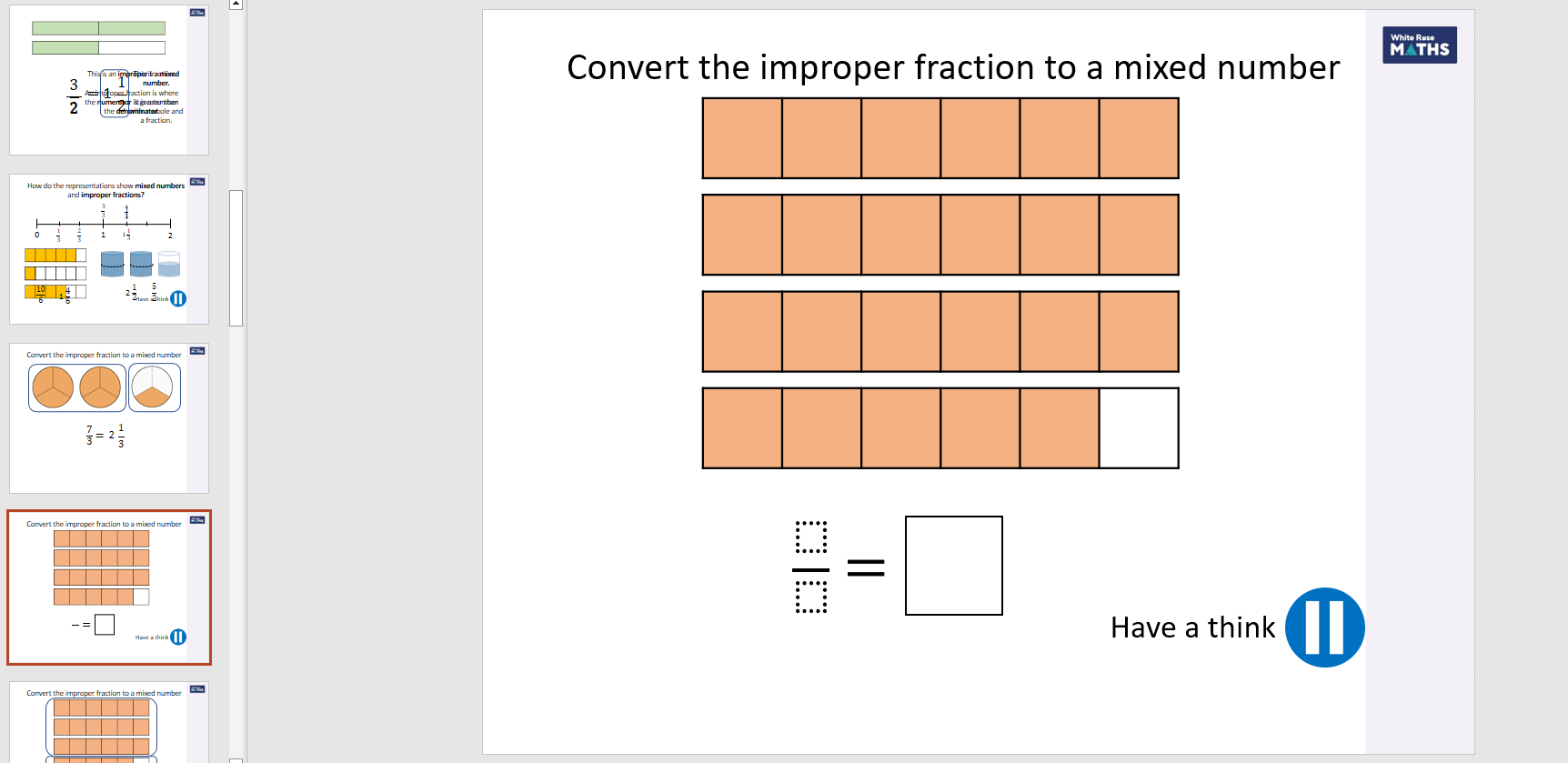Click the large empty answer box
Screen dimensions: 1568x763
tap(953, 566)
